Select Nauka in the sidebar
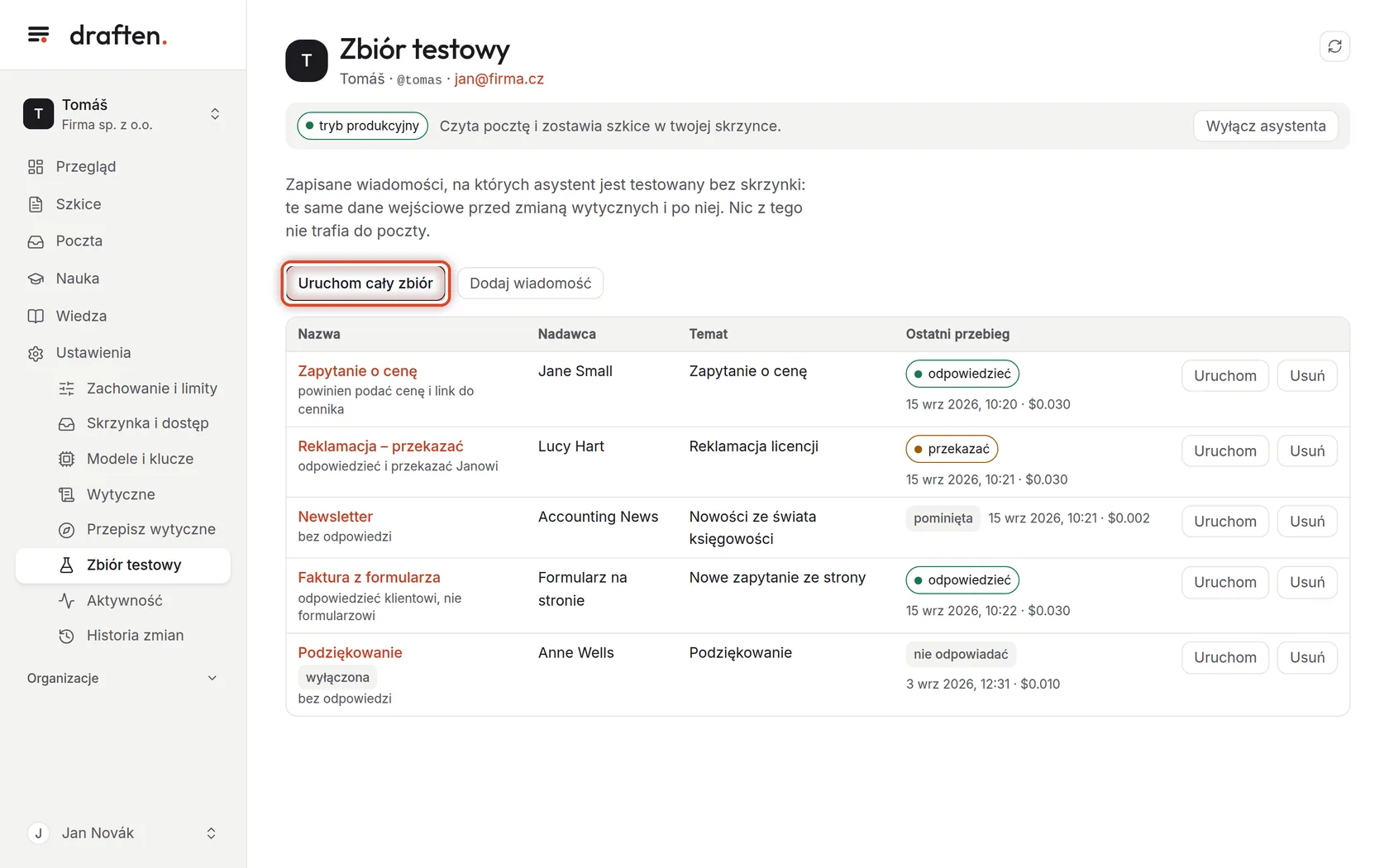The width and height of the screenshot is (1389, 868). point(123,279)
